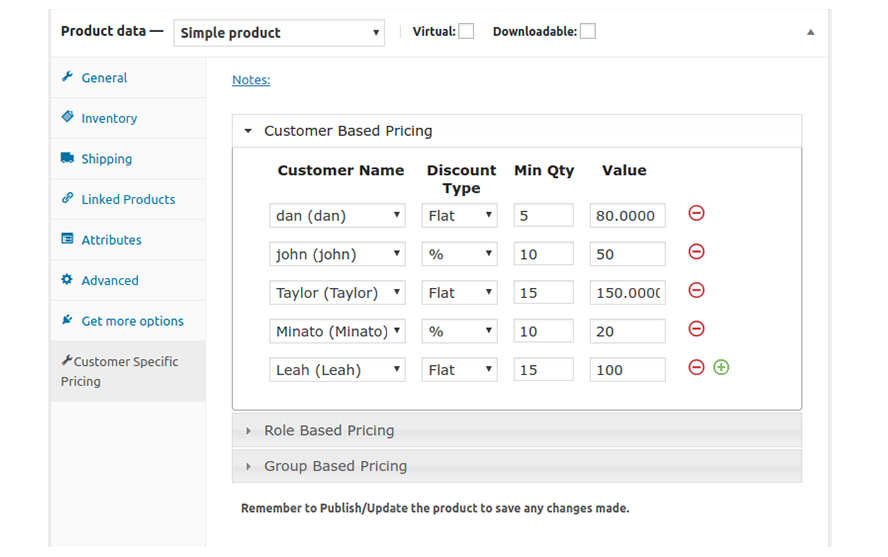Open the Leah customer name dropdown
Screen dimensions: 888x557
point(337,370)
